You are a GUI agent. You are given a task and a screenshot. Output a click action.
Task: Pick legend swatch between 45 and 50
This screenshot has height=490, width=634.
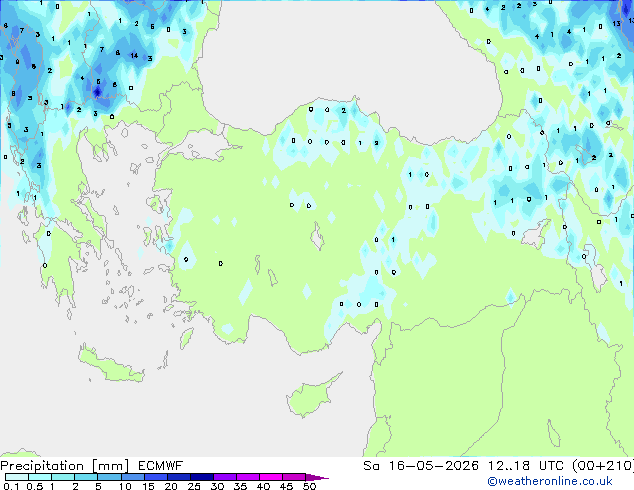tap(294, 477)
